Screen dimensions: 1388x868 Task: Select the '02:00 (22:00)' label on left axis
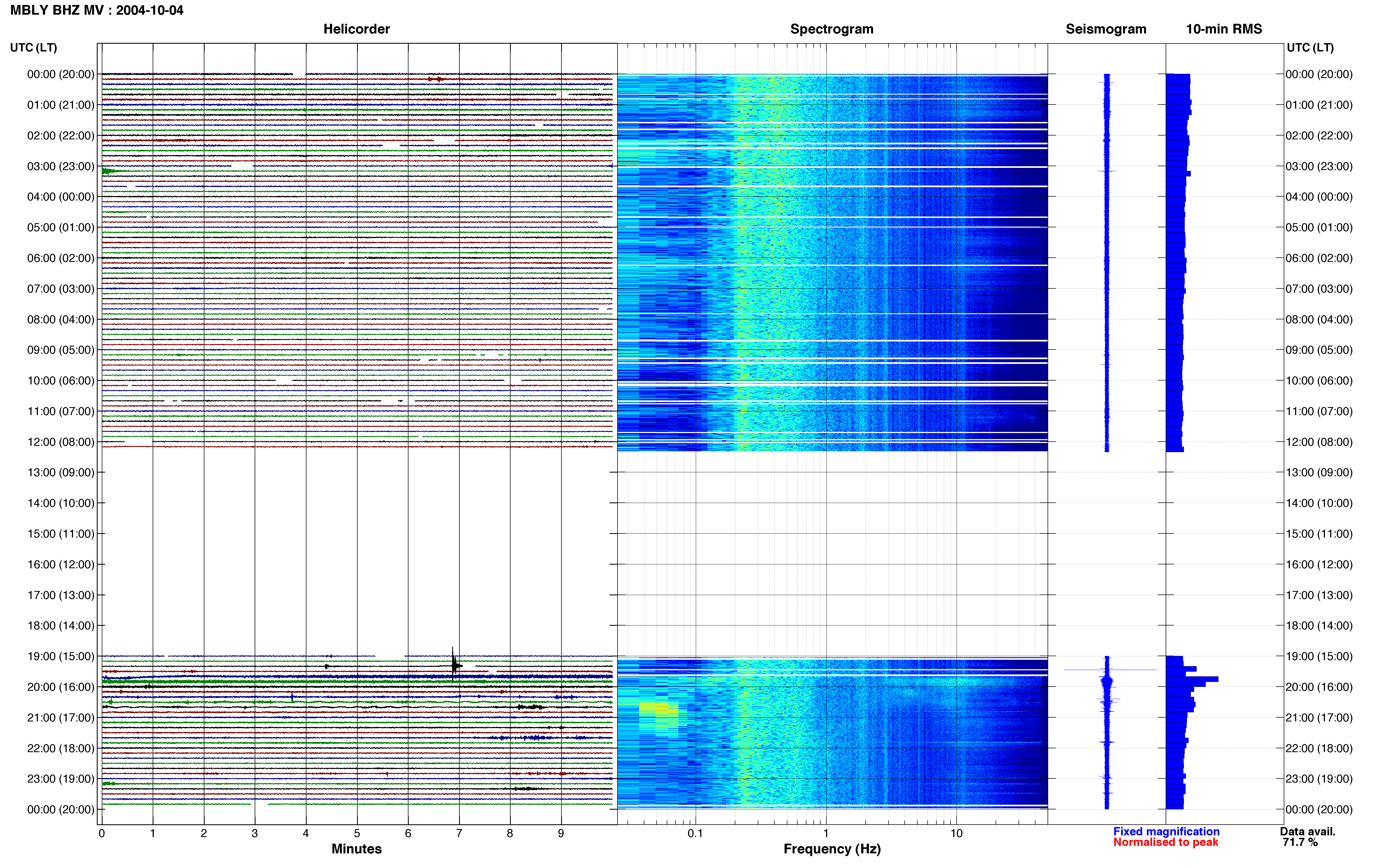(x=61, y=135)
